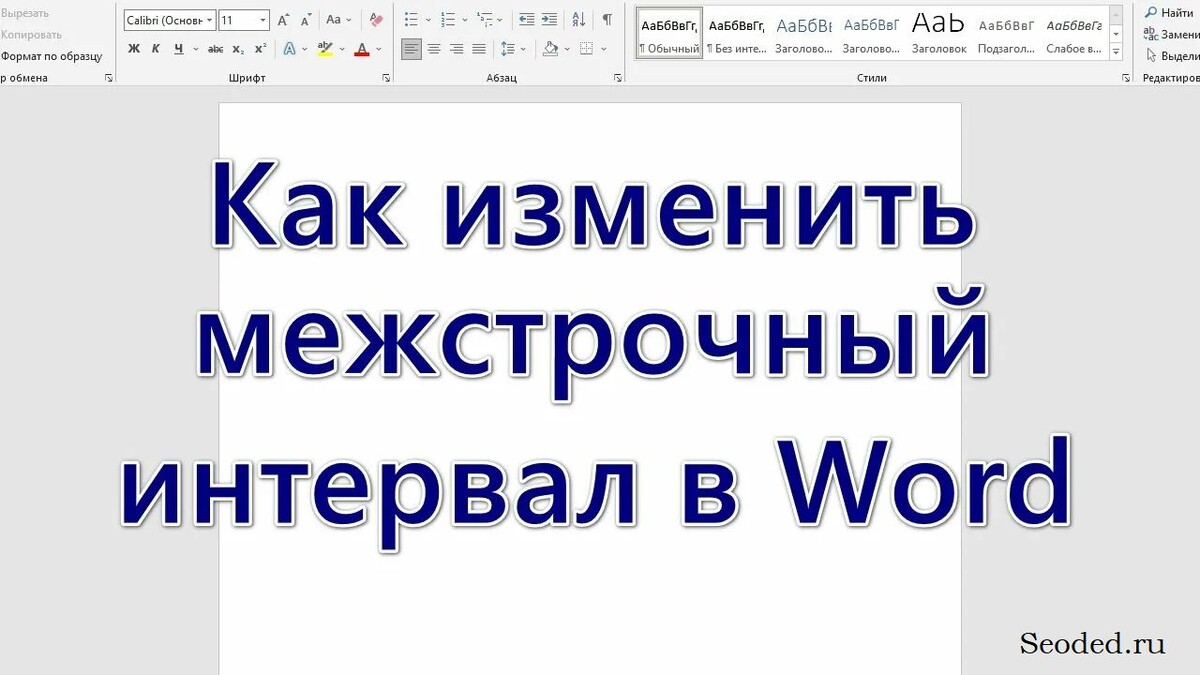
Task: Decrease paragraph indent
Action: [526, 20]
